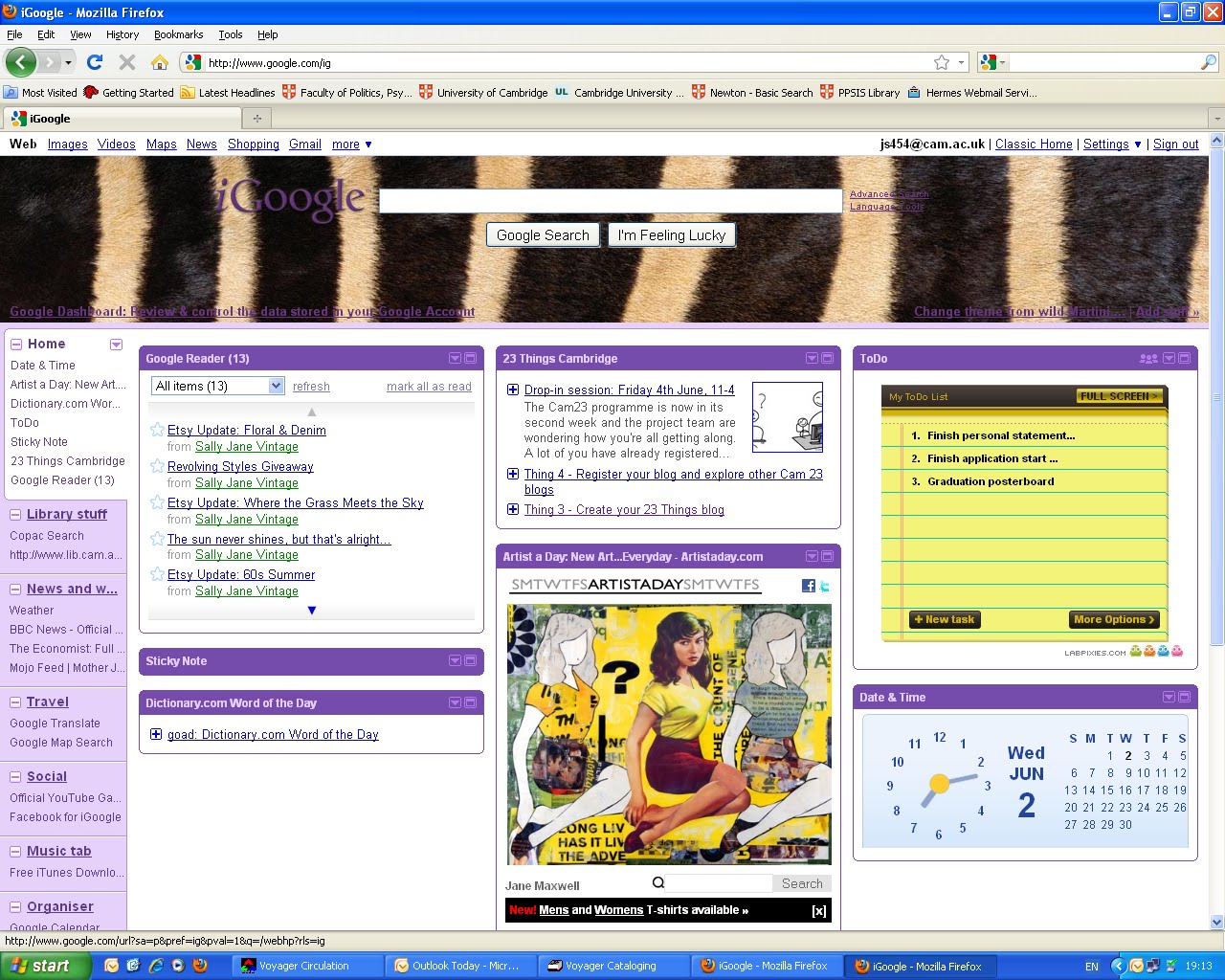The width and height of the screenshot is (1225, 980).
Task: Star the 'Etsy Update: 60s Summer' item
Action: tap(157, 574)
